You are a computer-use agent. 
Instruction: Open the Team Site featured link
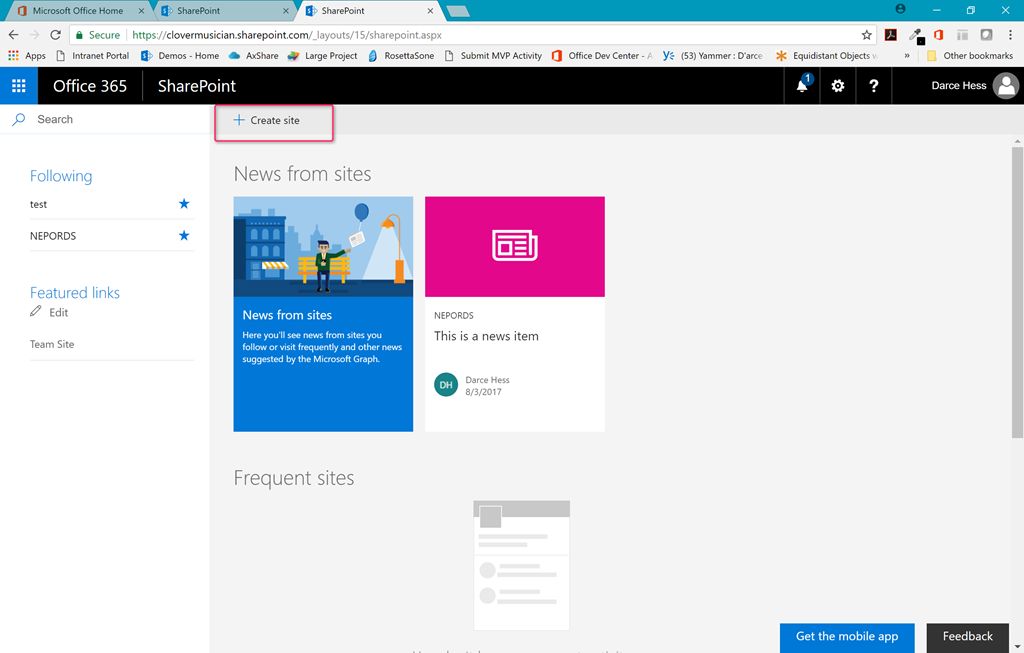(x=52, y=344)
